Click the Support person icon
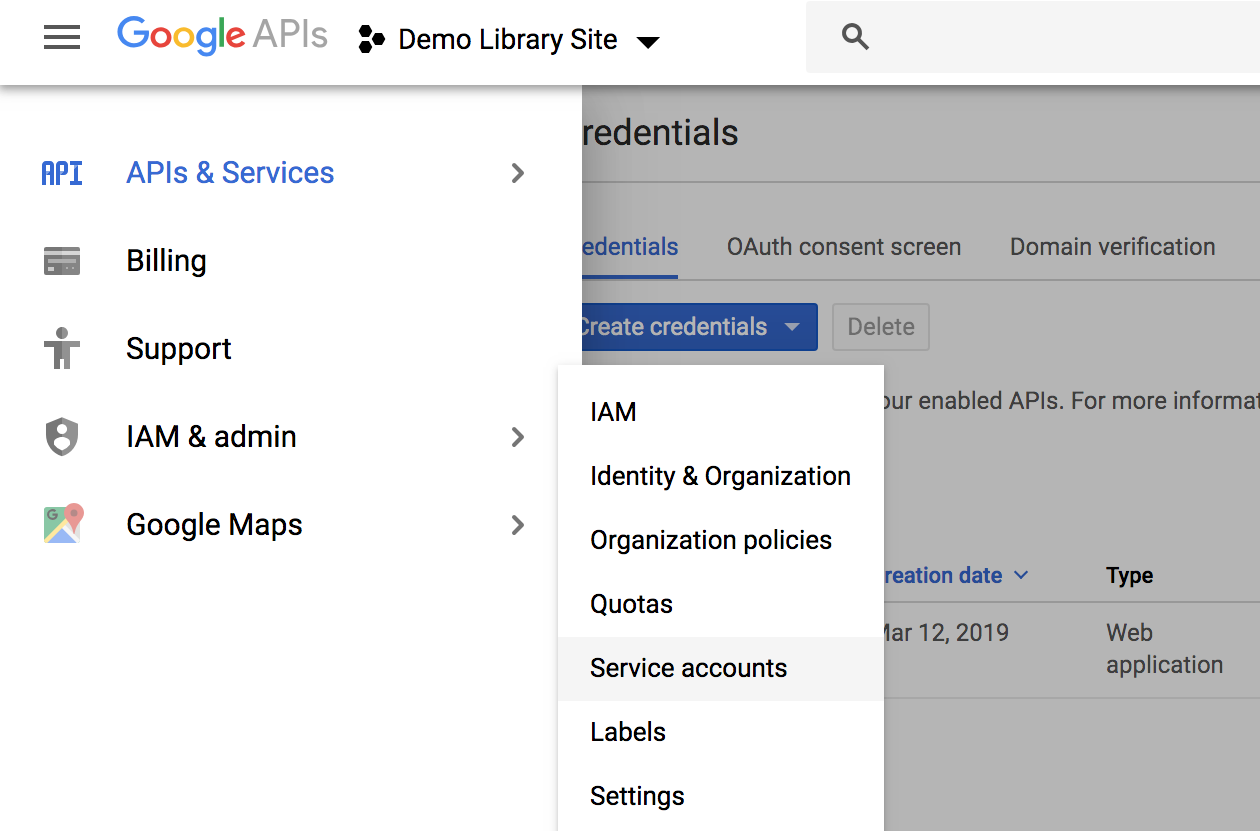The width and height of the screenshot is (1260, 831). pyautogui.click(x=62, y=348)
